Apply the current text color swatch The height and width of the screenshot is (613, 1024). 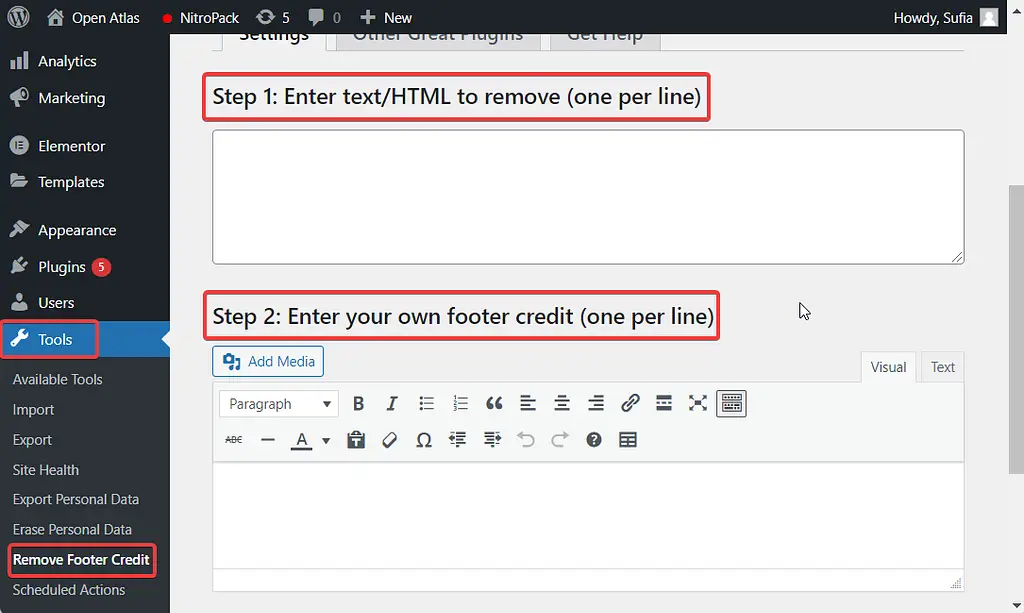(x=305, y=439)
